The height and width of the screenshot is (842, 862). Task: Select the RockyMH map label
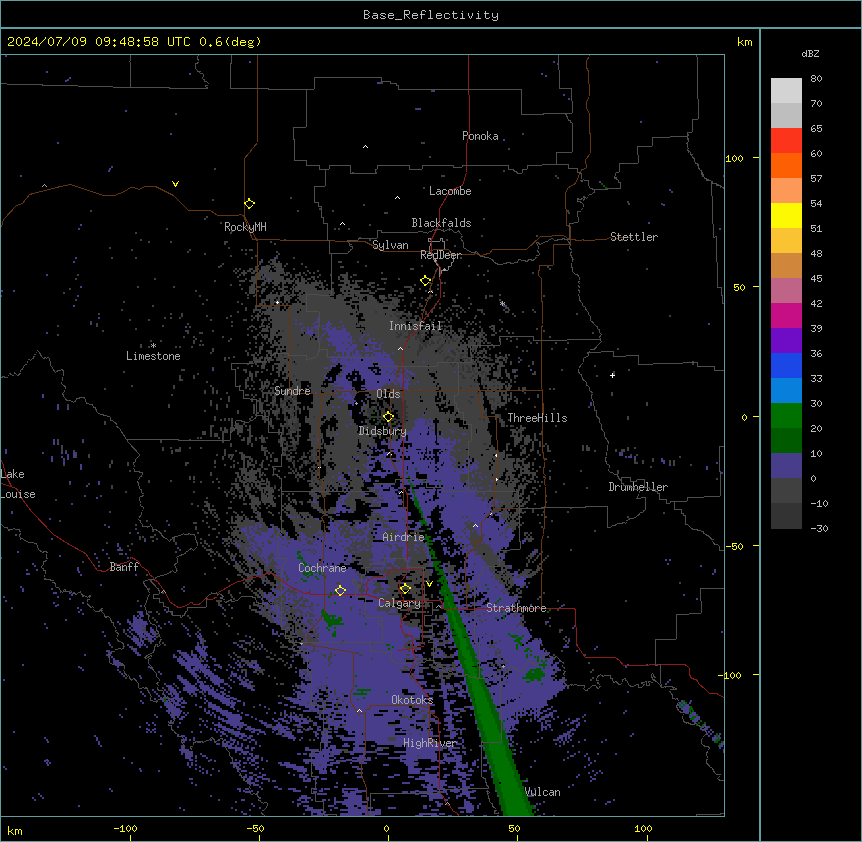pyautogui.click(x=245, y=227)
